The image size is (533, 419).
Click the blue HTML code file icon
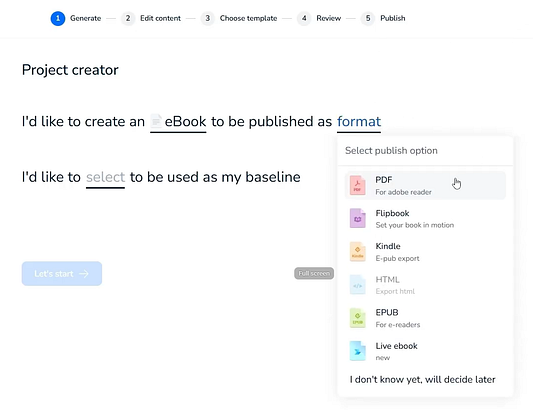pyautogui.click(x=358, y=285)
